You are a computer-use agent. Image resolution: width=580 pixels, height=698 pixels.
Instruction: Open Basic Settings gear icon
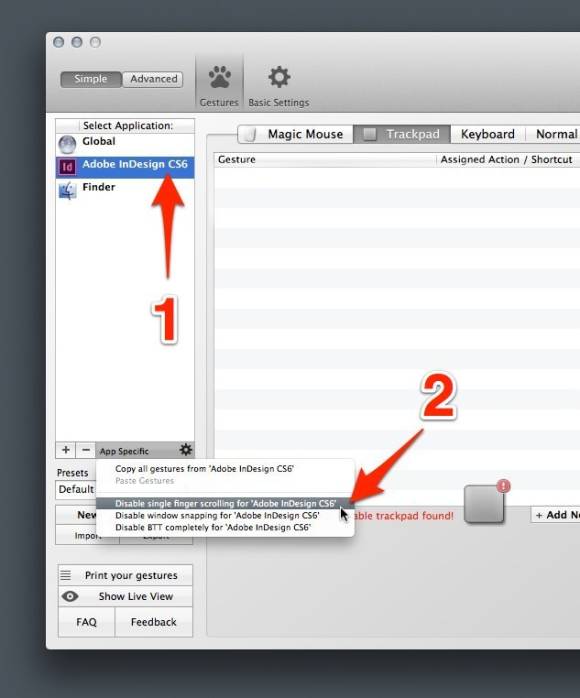click(279, 77)
